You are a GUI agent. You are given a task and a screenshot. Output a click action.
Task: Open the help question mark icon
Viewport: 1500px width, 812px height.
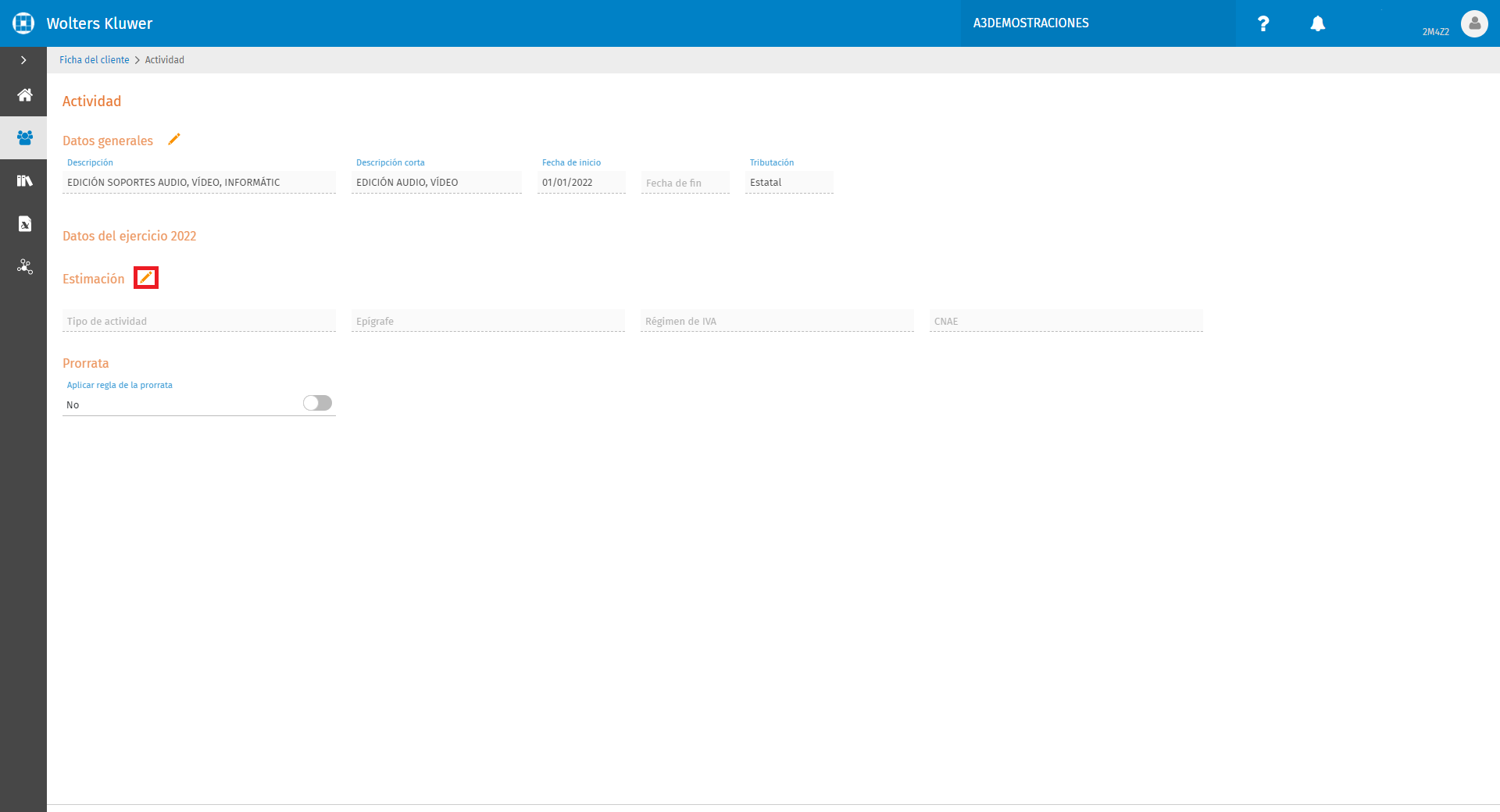[x=1263, y=23]
